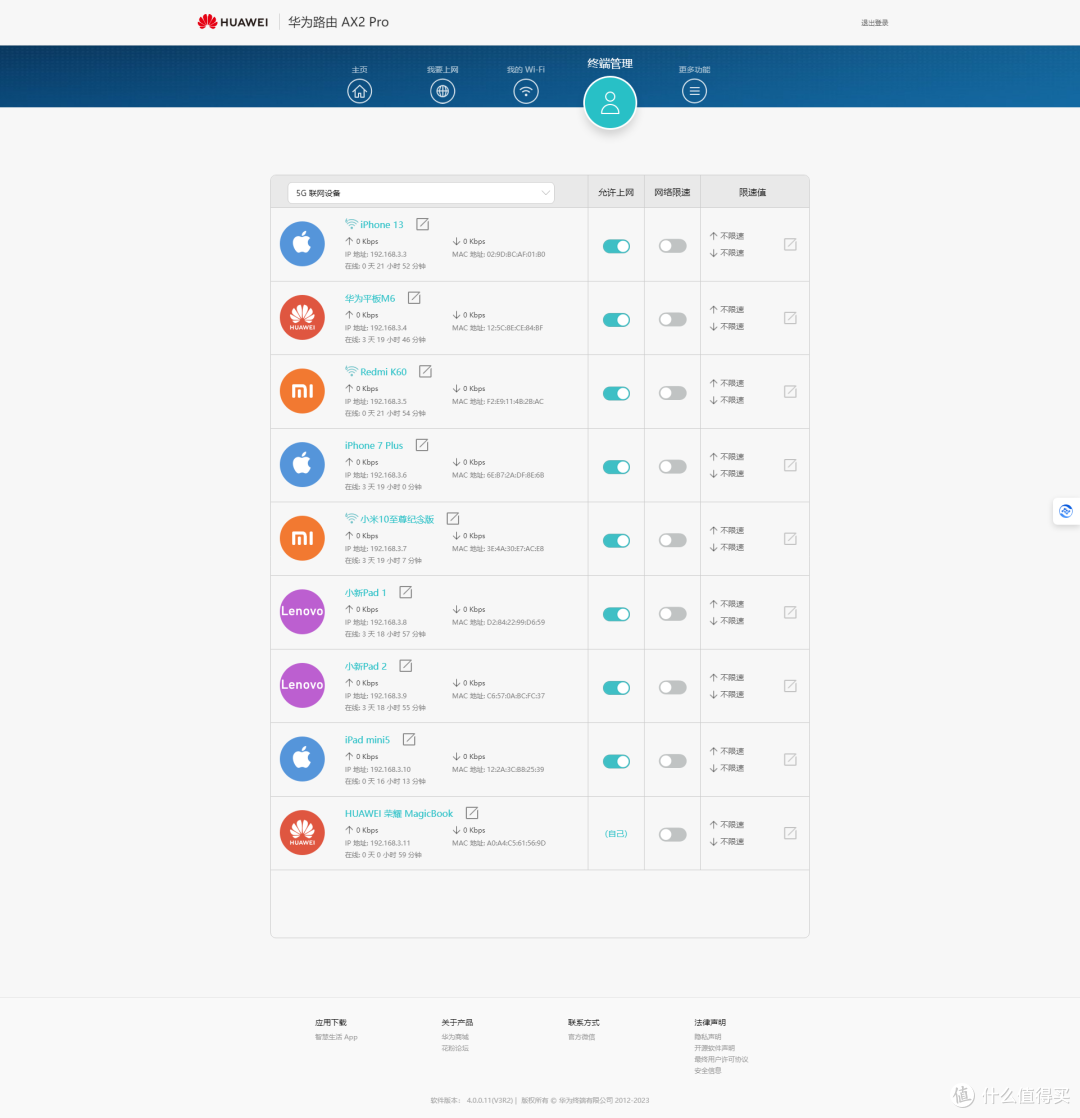Edit speed limit values for 小新Pad 2
The height and width of the screenshot is (1118, 1080).
point(790,686)
